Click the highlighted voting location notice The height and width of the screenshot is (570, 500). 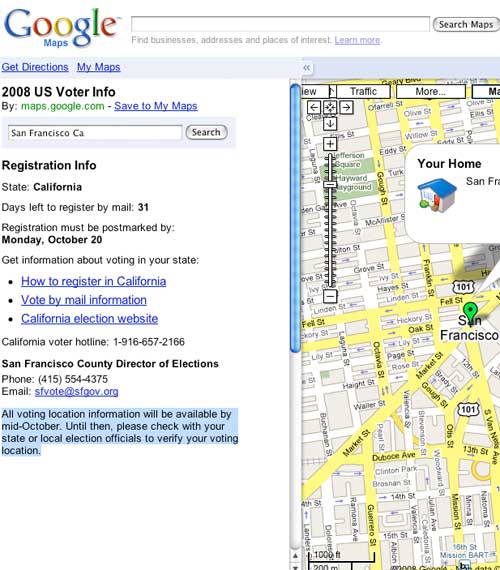pos(120,432)
